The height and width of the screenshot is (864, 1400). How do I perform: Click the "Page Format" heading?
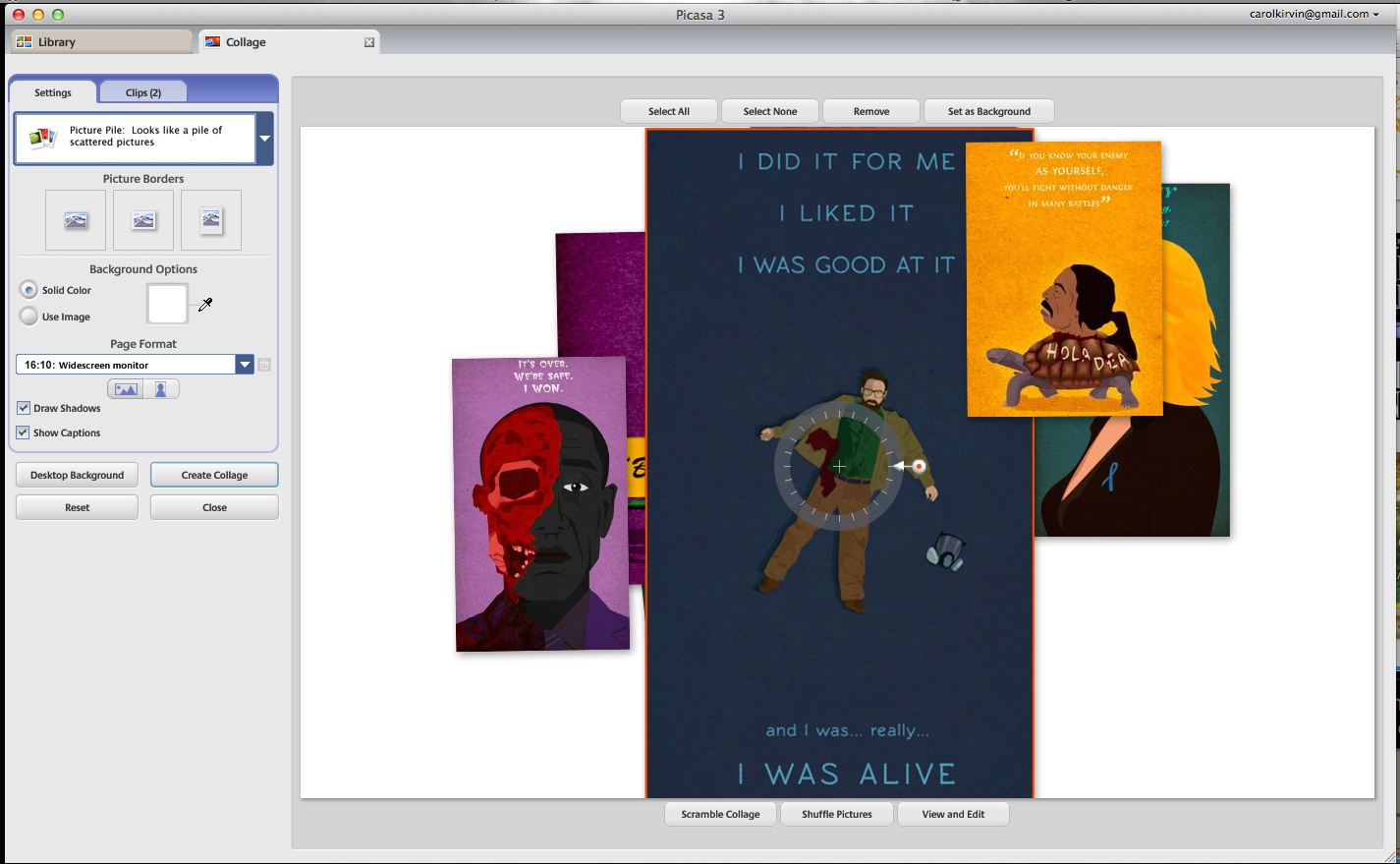143,344
